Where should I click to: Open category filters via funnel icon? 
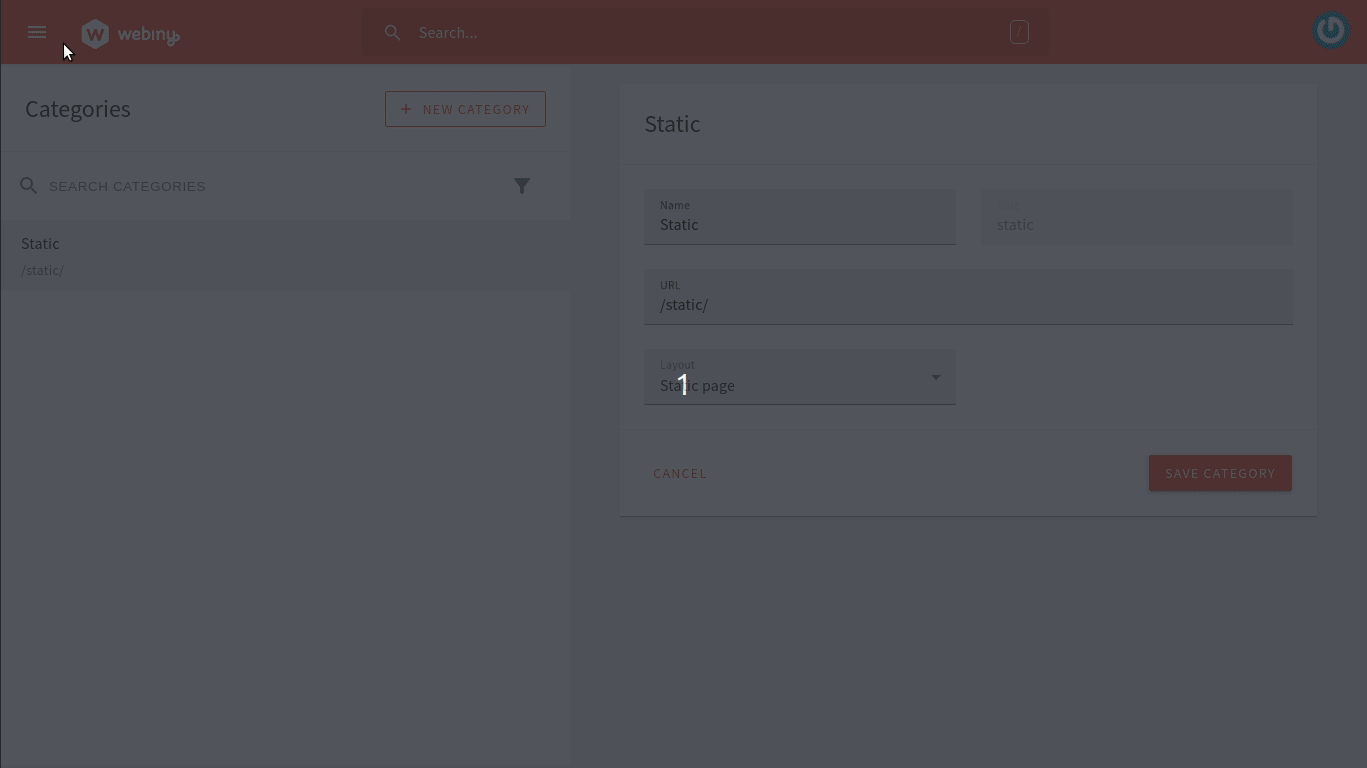(522, 186)
